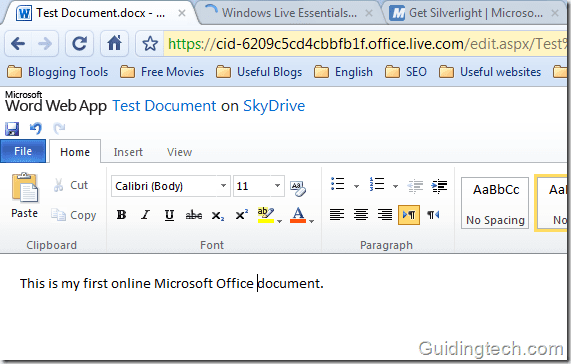Reload the current page
This screenshot has height=364, width=571.
coord(79,44)
